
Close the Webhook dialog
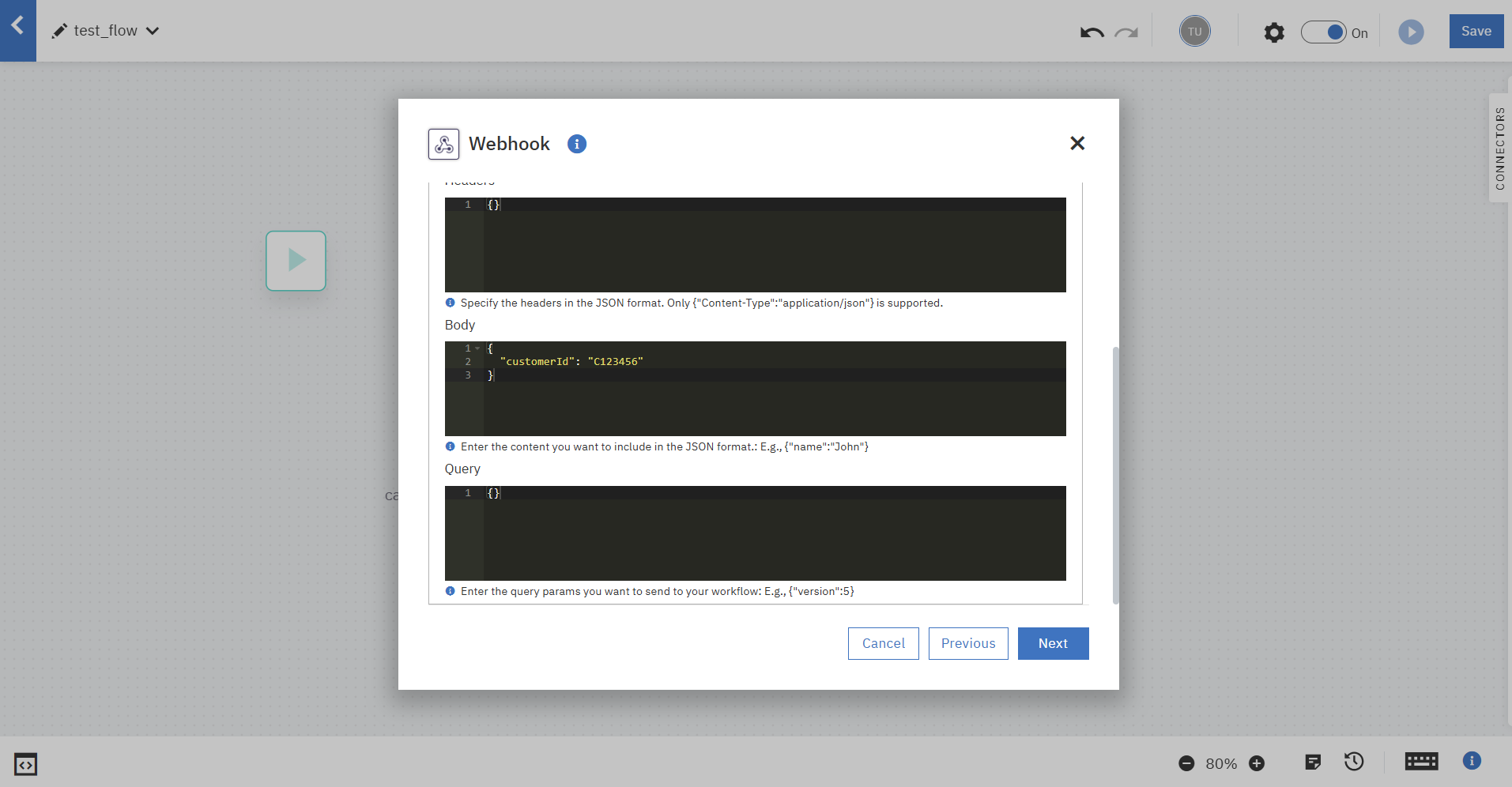(x=1077, y=143)
